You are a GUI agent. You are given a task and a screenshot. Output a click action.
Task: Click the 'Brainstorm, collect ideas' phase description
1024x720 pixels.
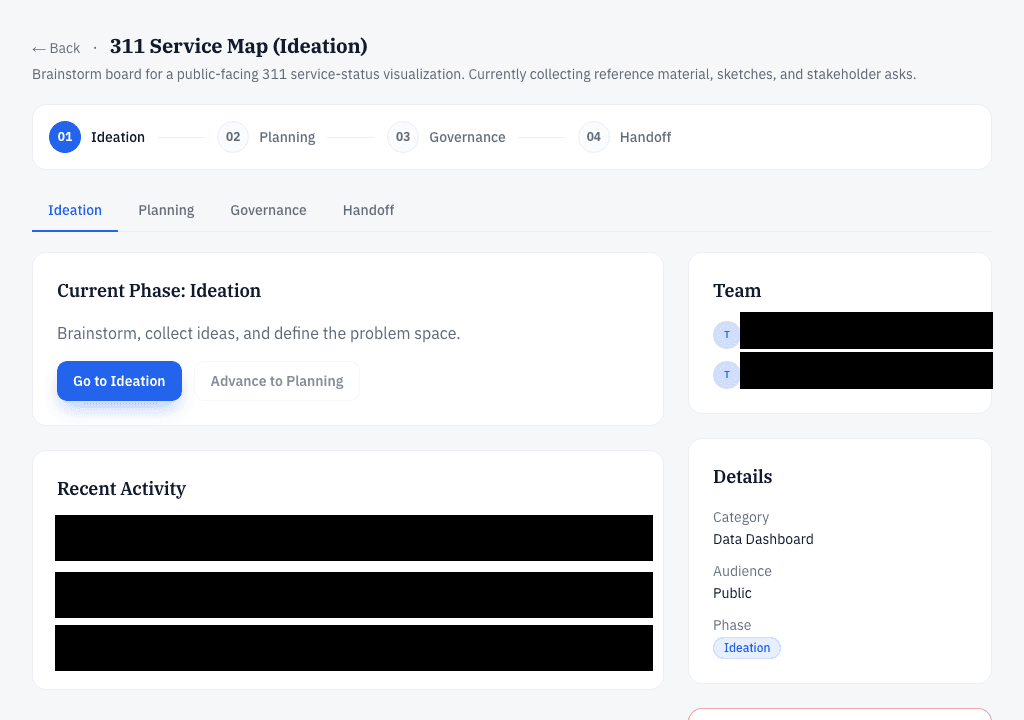pyautogui.click(x=259, y=334)
